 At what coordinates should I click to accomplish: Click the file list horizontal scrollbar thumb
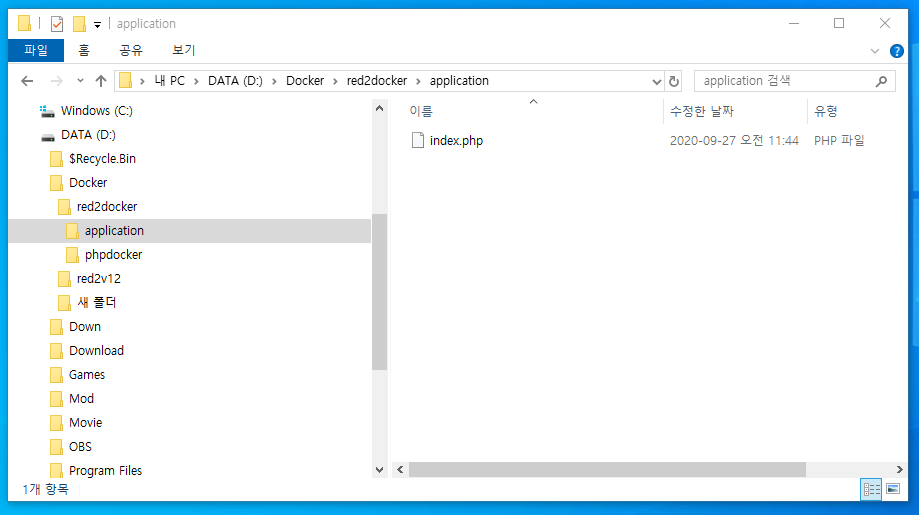(x=607, y=469)
